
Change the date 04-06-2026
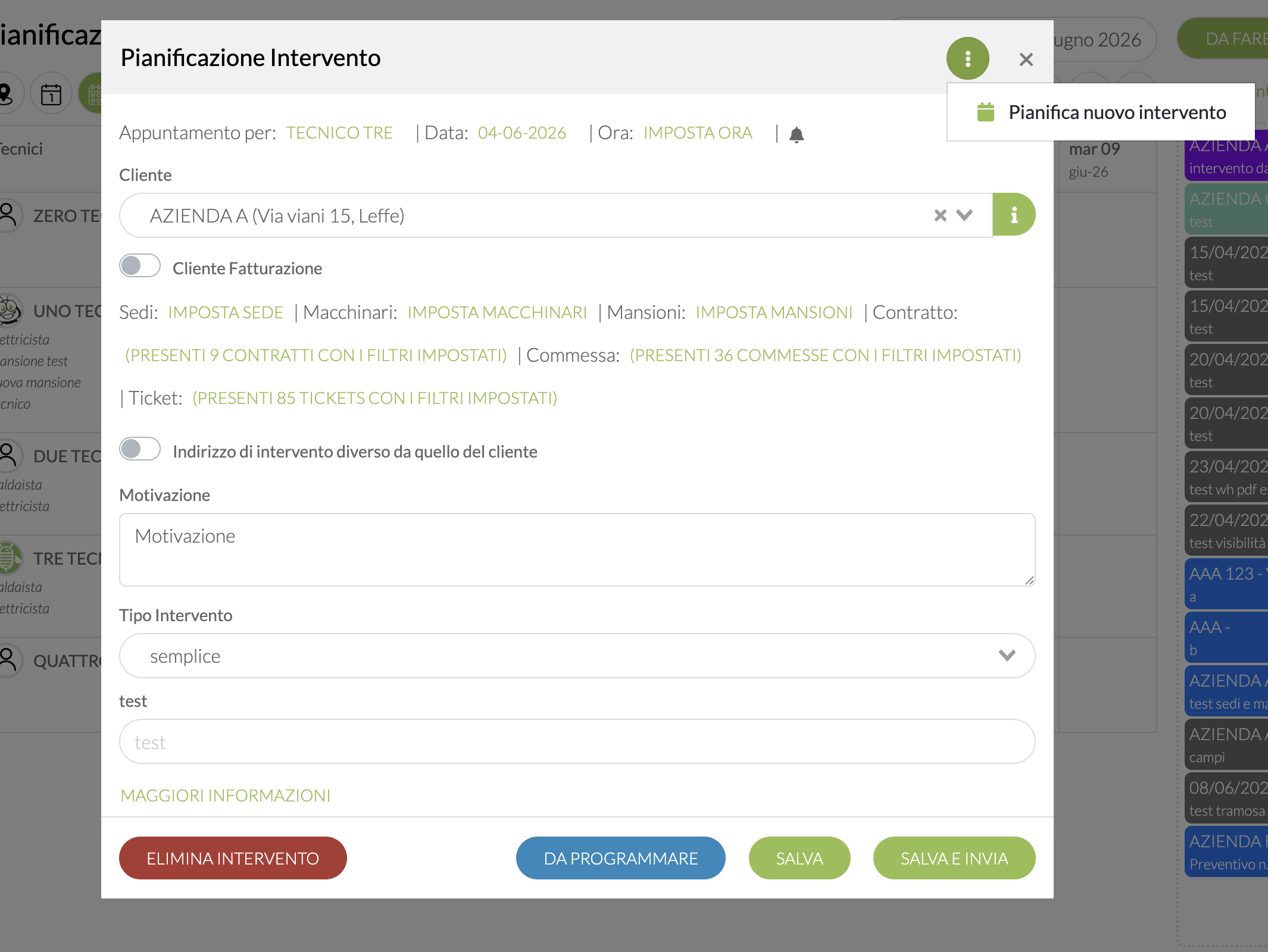[x=522, y=133]
